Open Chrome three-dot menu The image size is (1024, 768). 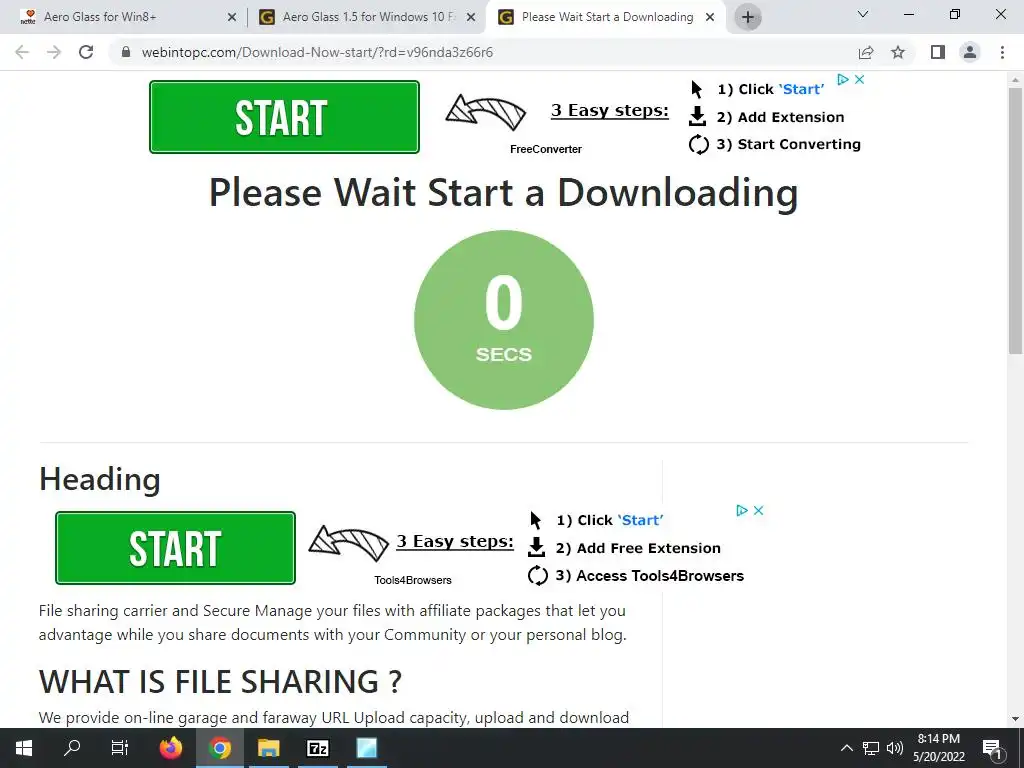tap(1002, 52)
